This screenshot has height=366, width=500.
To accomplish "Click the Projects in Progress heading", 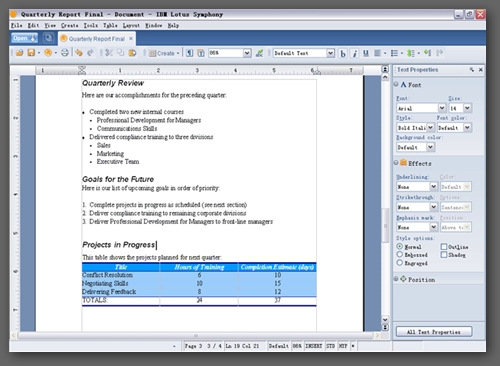I will click(119, 245).
